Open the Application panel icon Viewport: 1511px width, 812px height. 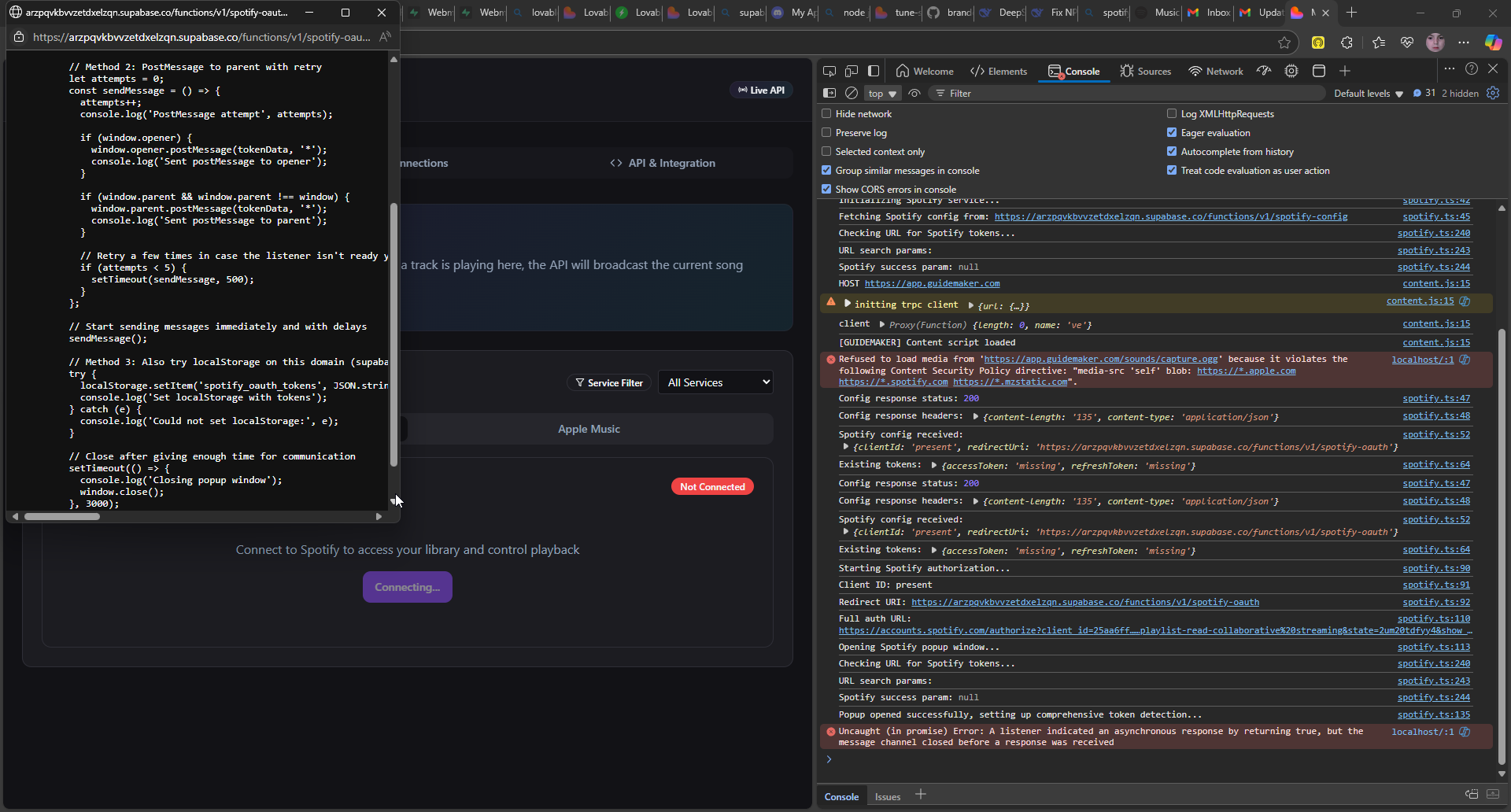[x=1319, y=71]
